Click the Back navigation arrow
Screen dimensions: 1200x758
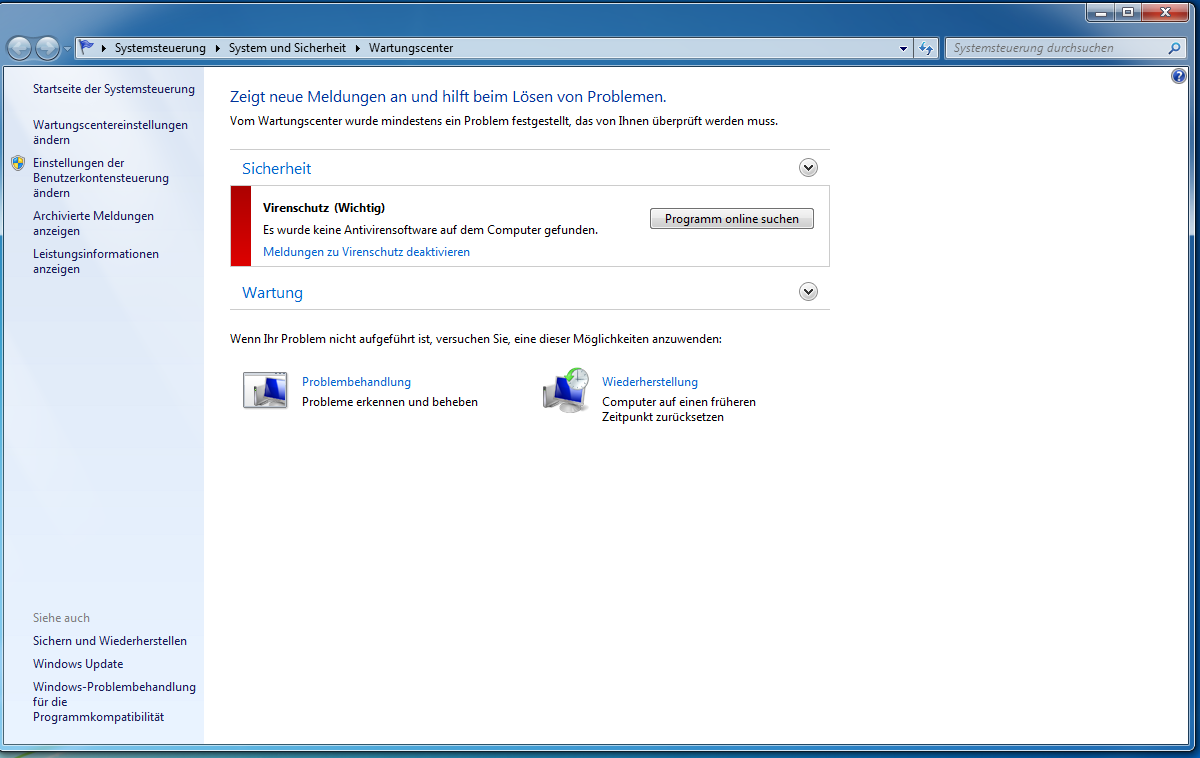click(x=19, y=48)
